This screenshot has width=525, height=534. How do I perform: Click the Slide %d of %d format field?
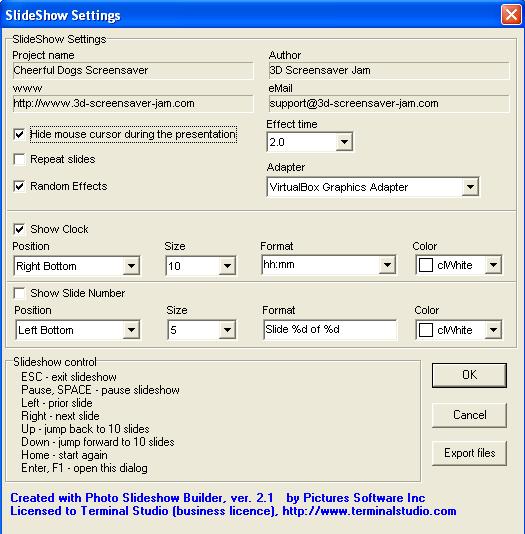coord(330,329)
